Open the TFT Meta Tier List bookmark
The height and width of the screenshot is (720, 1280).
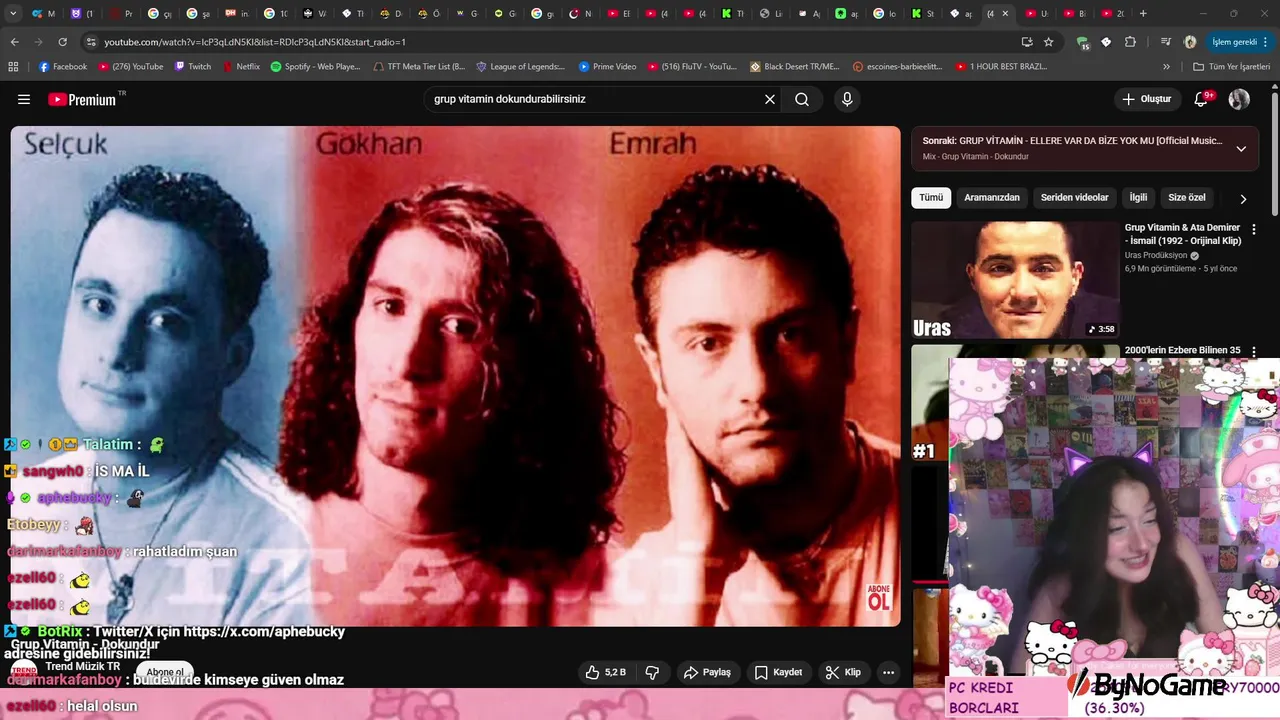tap(419, 67)
